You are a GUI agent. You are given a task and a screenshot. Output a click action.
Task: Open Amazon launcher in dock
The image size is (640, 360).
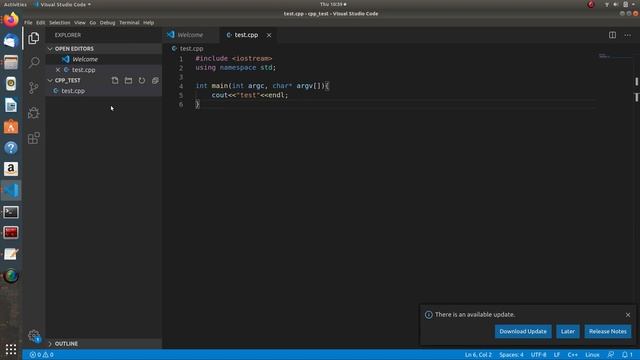(11, 169)
